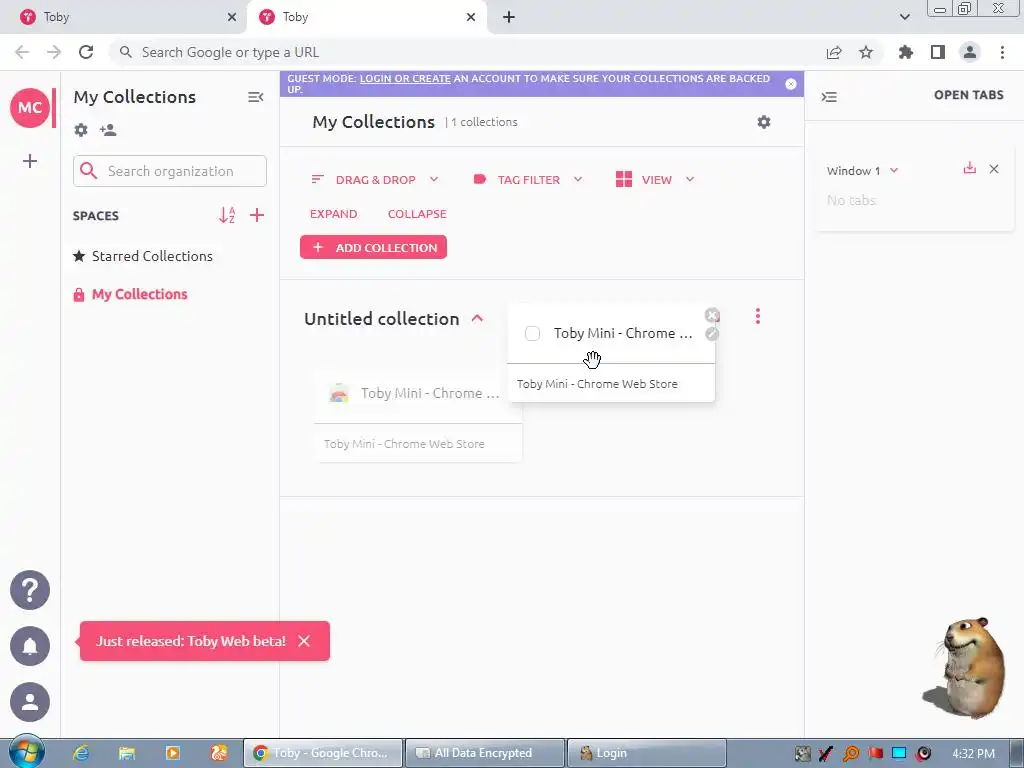1024x768 pixels.
Task: Close the second Toby tab
Action: (x=471, y=17)
